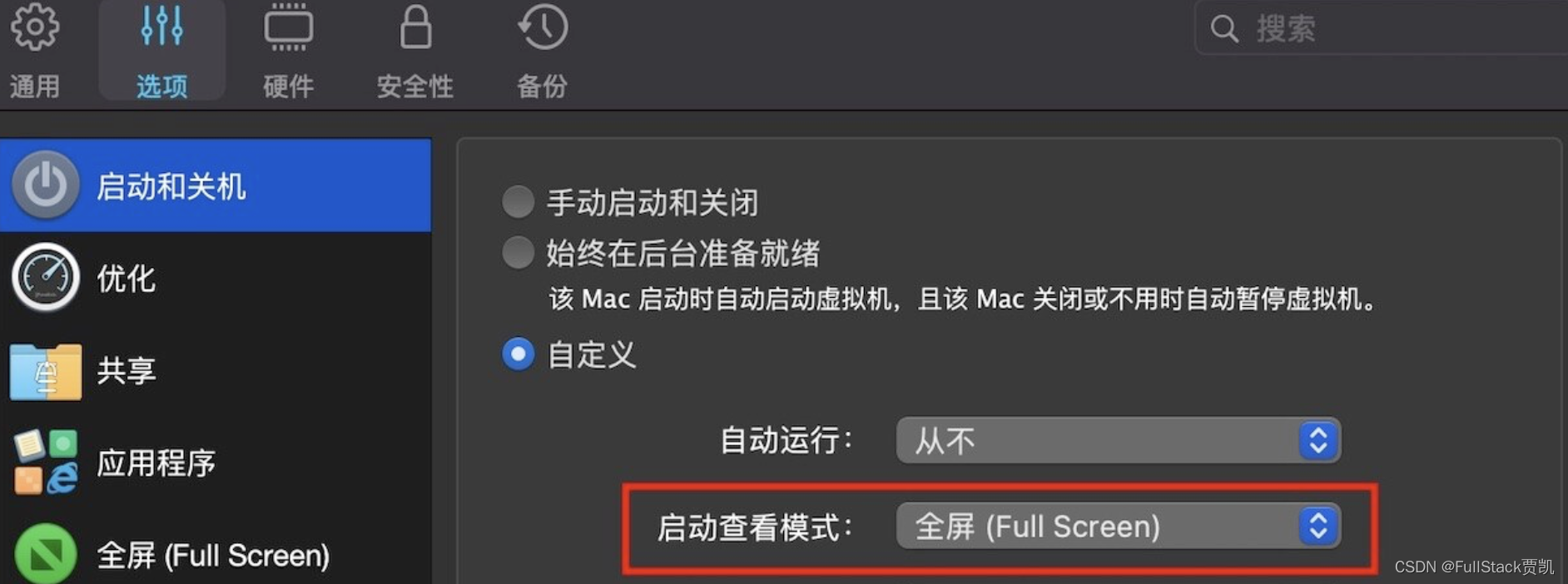The image size is (1568, 584).
Task: Select the 共享 folder icon
Action: 46,371
